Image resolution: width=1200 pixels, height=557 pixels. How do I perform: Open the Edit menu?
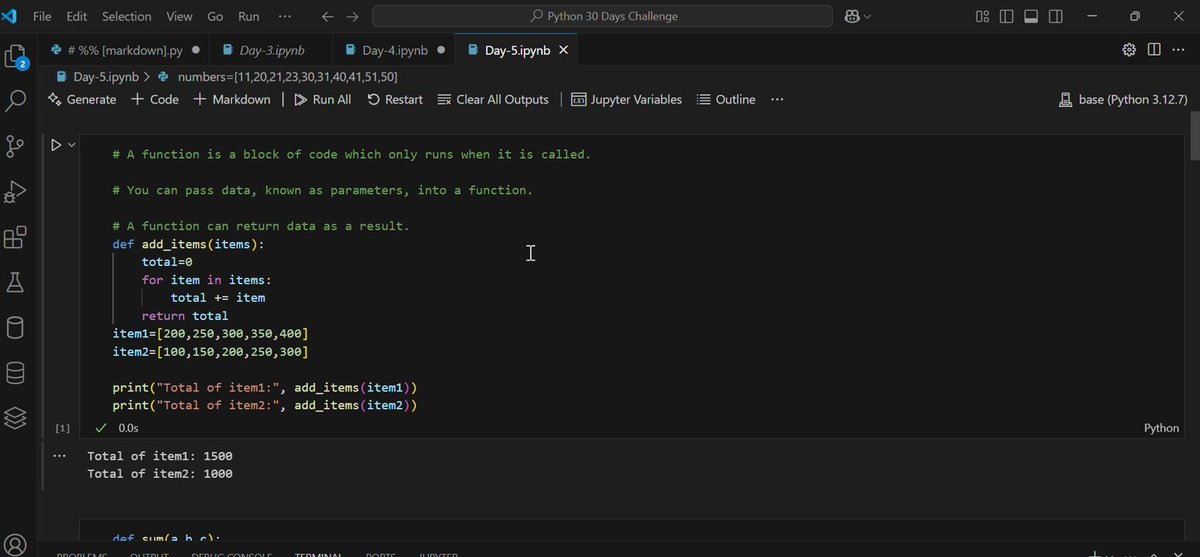coord(77,16)
